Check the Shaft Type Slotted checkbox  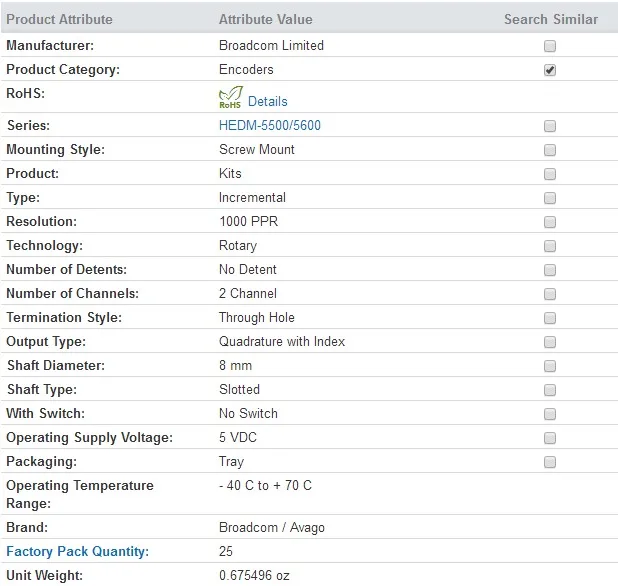point(550,390)
